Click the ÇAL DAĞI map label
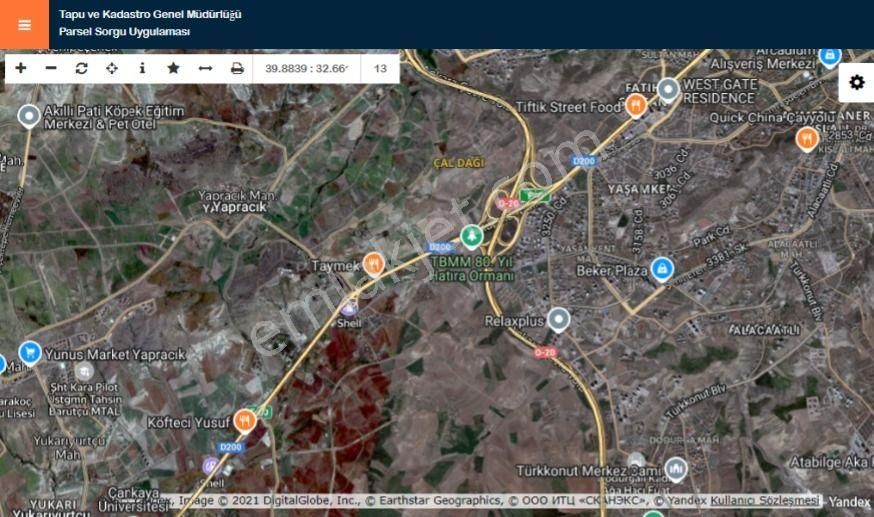The width and height of the screenshot is (874, 517). pos(459,163)
